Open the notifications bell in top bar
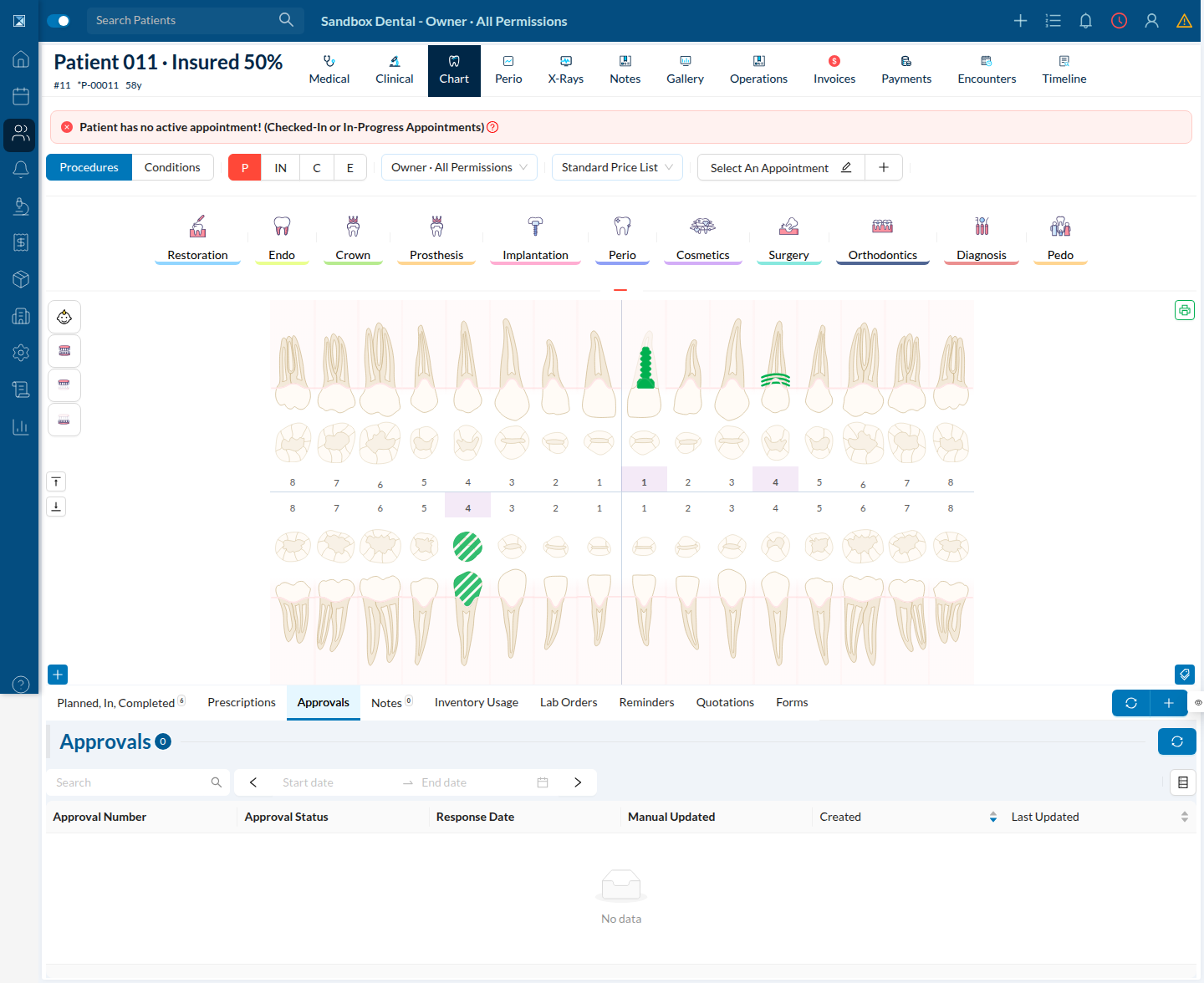The width and height of the screenshot is (1204, 983). (1085, 21)
